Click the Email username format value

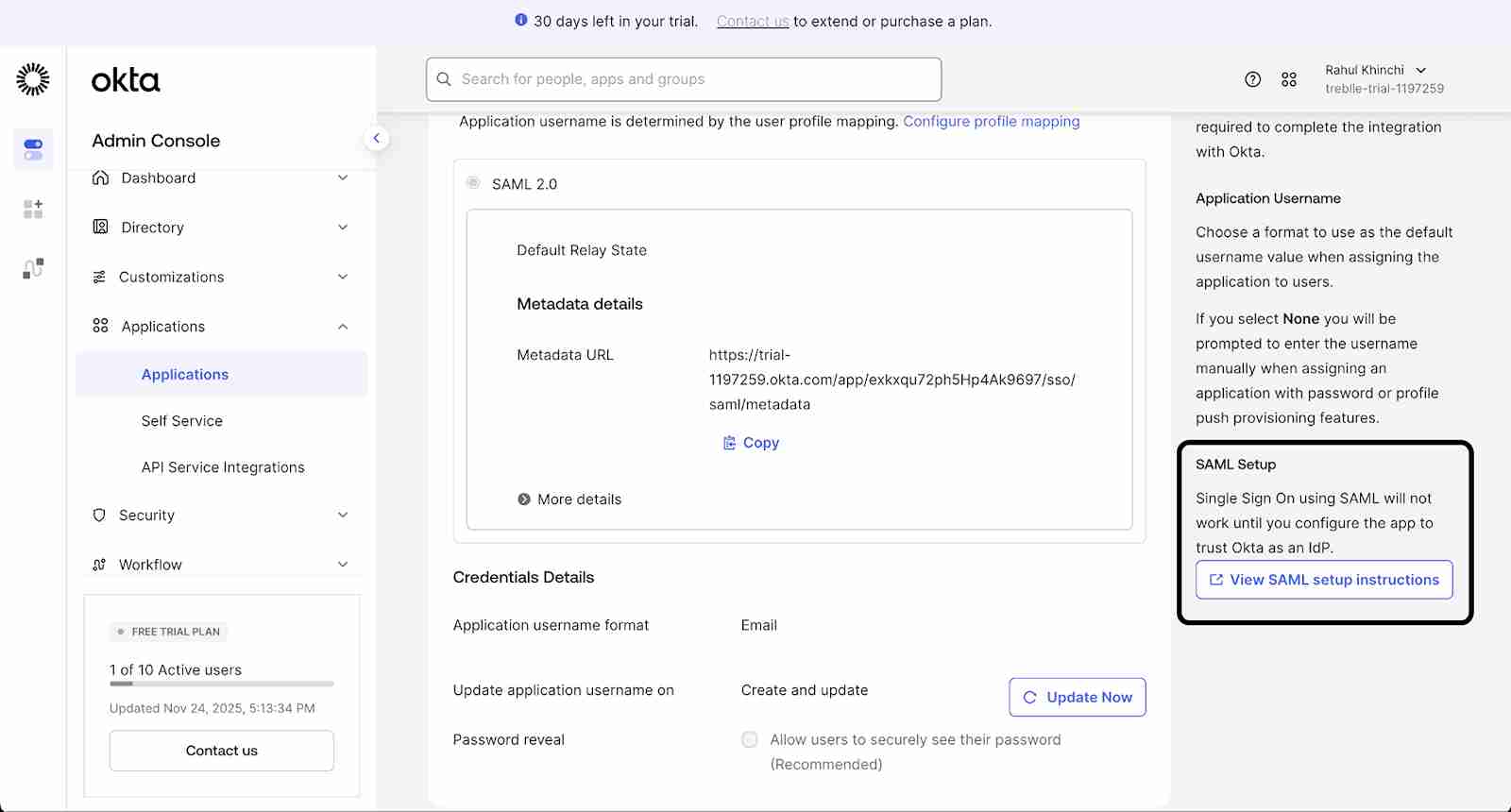coord(759,625)
